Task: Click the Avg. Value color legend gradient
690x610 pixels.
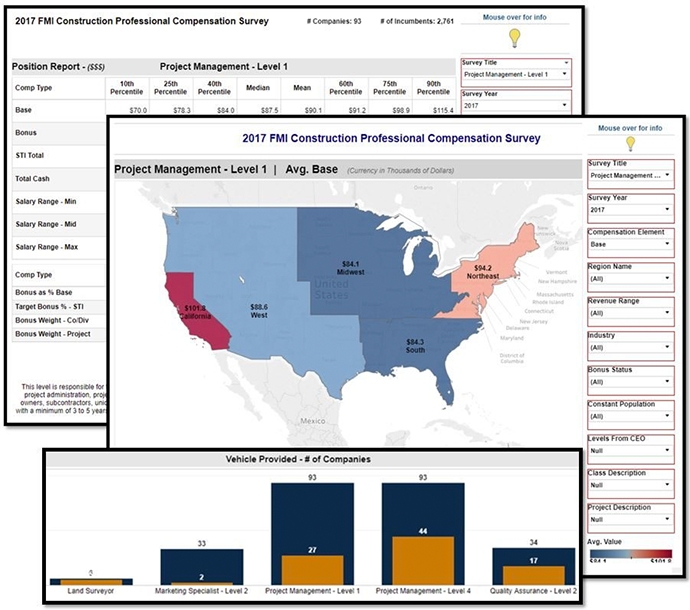Action: point(631,554)
